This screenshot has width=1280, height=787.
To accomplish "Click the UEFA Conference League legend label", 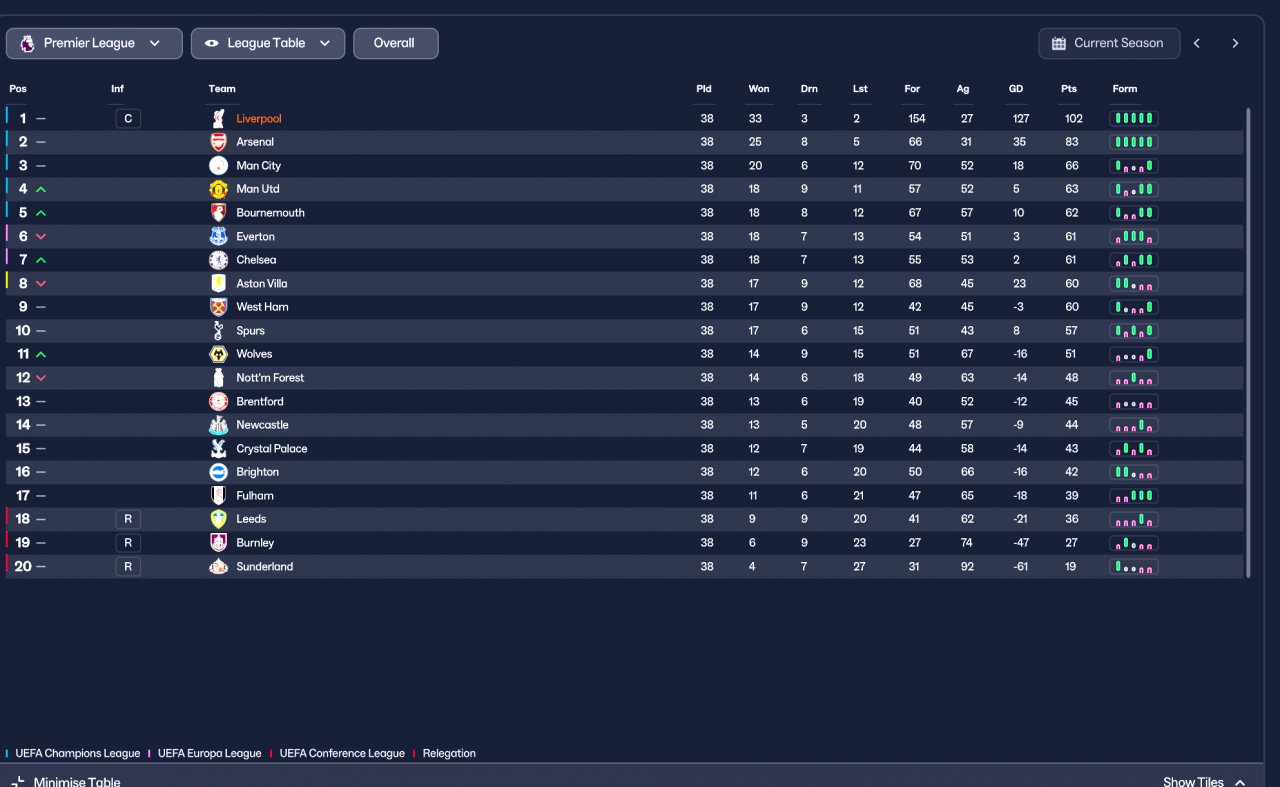I will (x=342, y=754).
